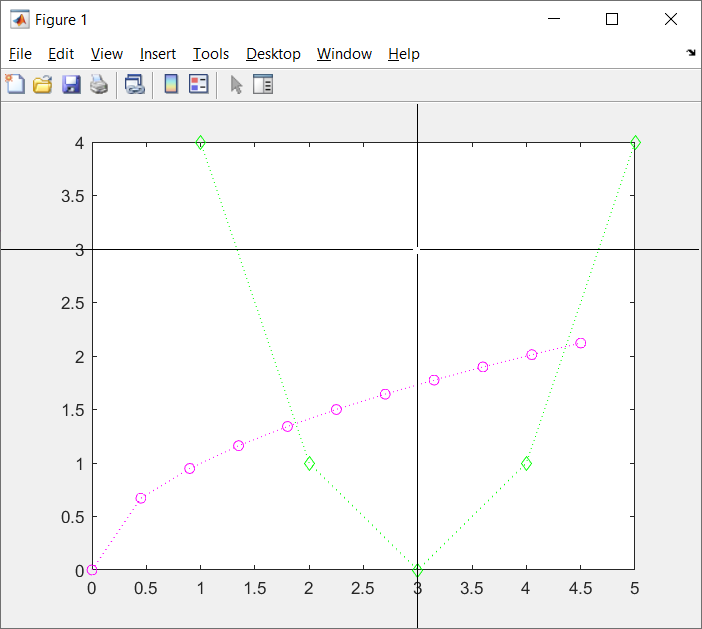This screenshot has height=629, width=702.
Task: Open the Help menu
Action: click(x=404, y=54)
